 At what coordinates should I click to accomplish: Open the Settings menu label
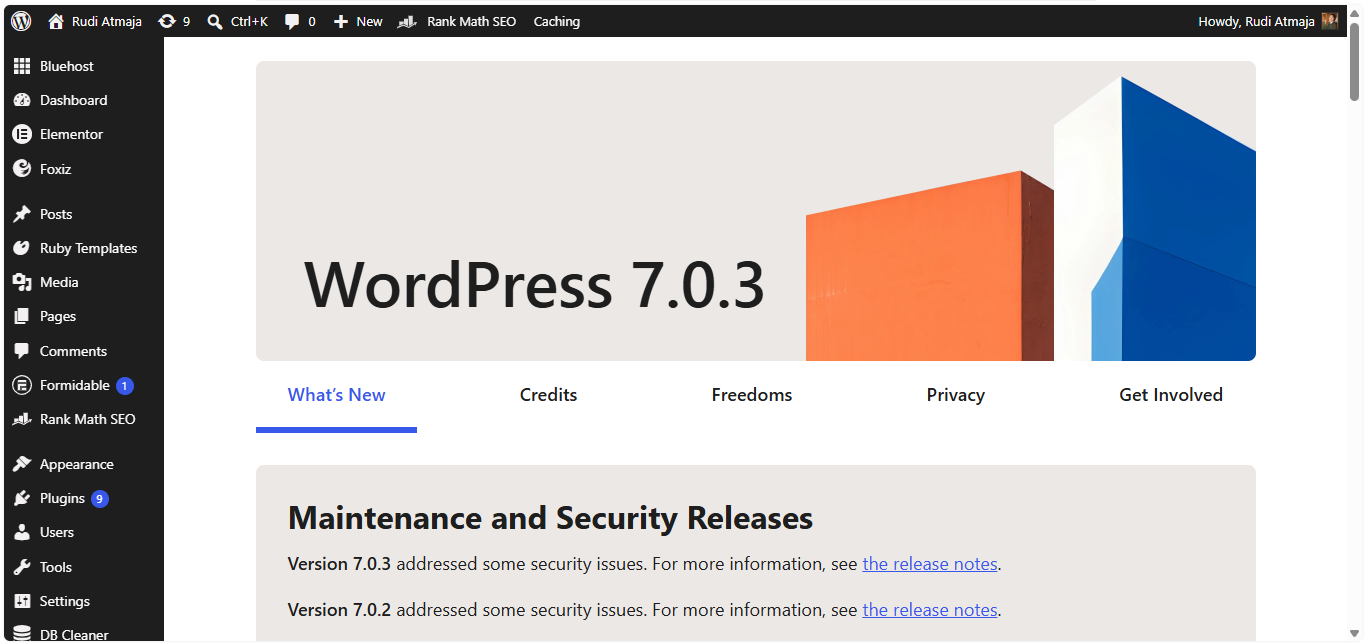(x=65, y=601)
